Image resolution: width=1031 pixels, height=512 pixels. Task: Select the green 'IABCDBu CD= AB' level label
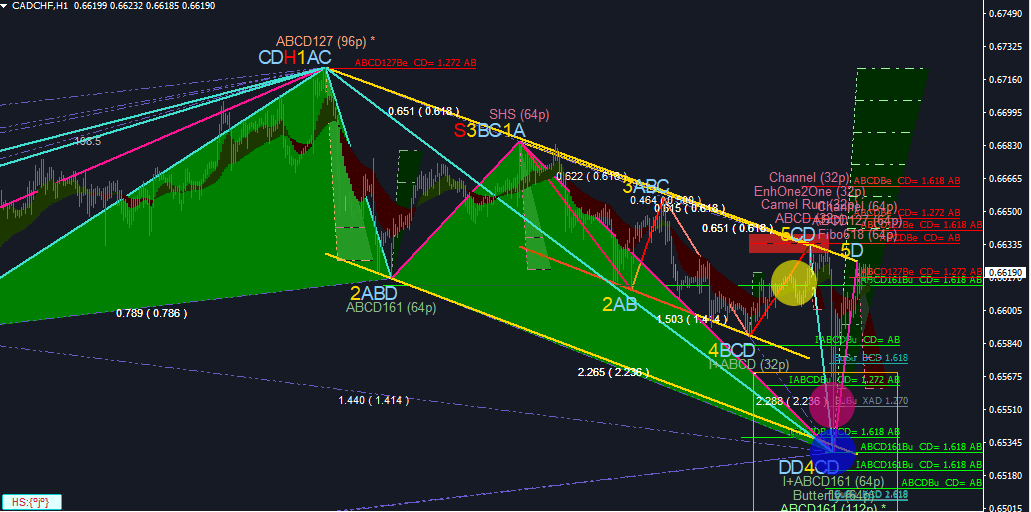[857, 340]
